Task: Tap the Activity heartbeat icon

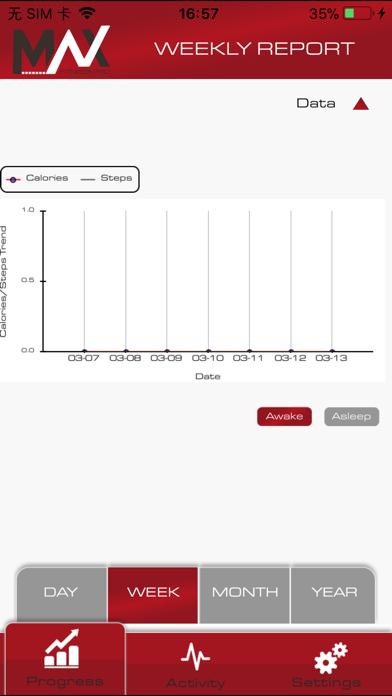Action: coord(195,657)
